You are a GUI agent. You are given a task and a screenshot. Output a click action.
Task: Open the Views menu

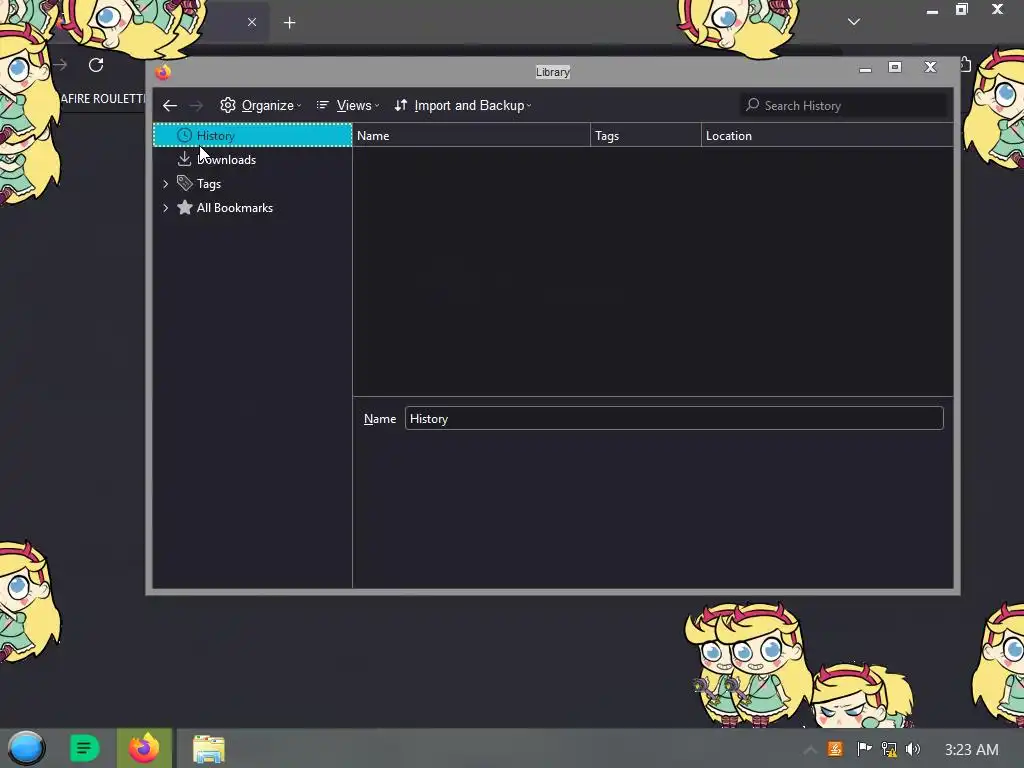tap(347, 105)
